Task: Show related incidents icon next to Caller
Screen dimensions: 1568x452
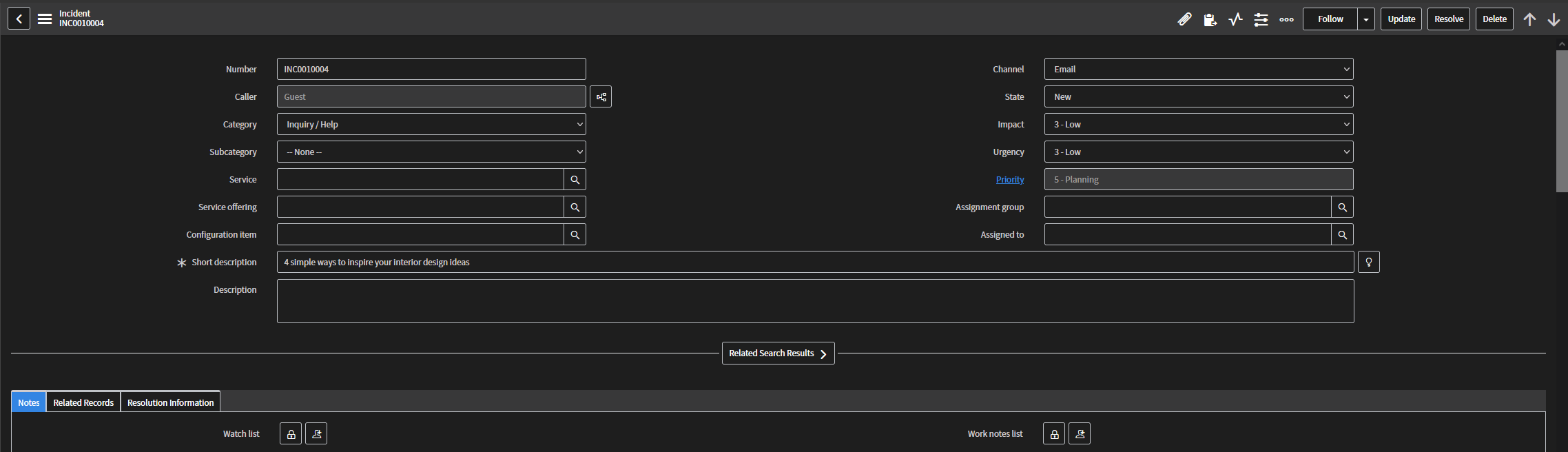Action: (601, 96)
